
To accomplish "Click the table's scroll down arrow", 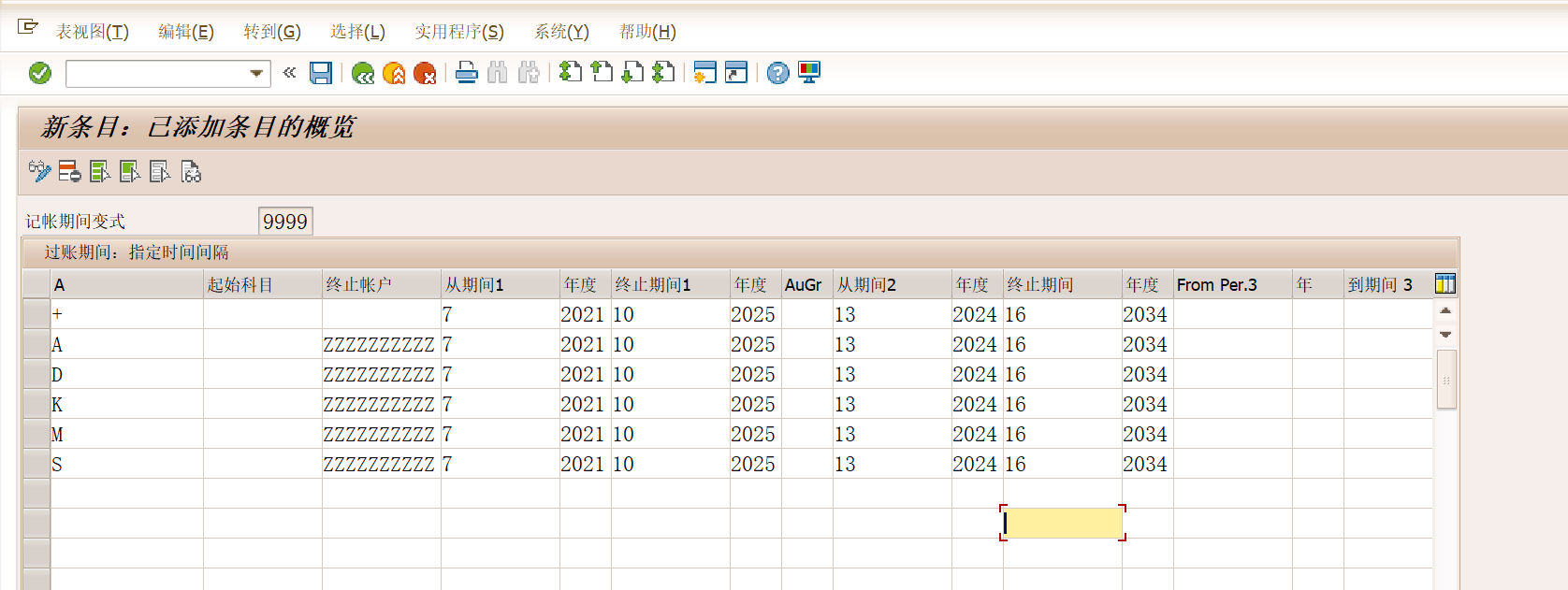I will point(1445,335).
